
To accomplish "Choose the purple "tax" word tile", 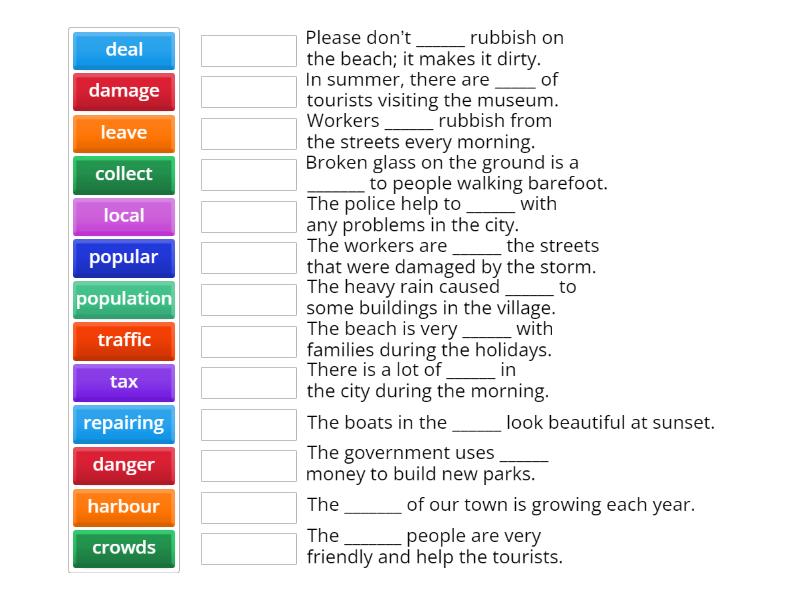I will click(124, 382).
